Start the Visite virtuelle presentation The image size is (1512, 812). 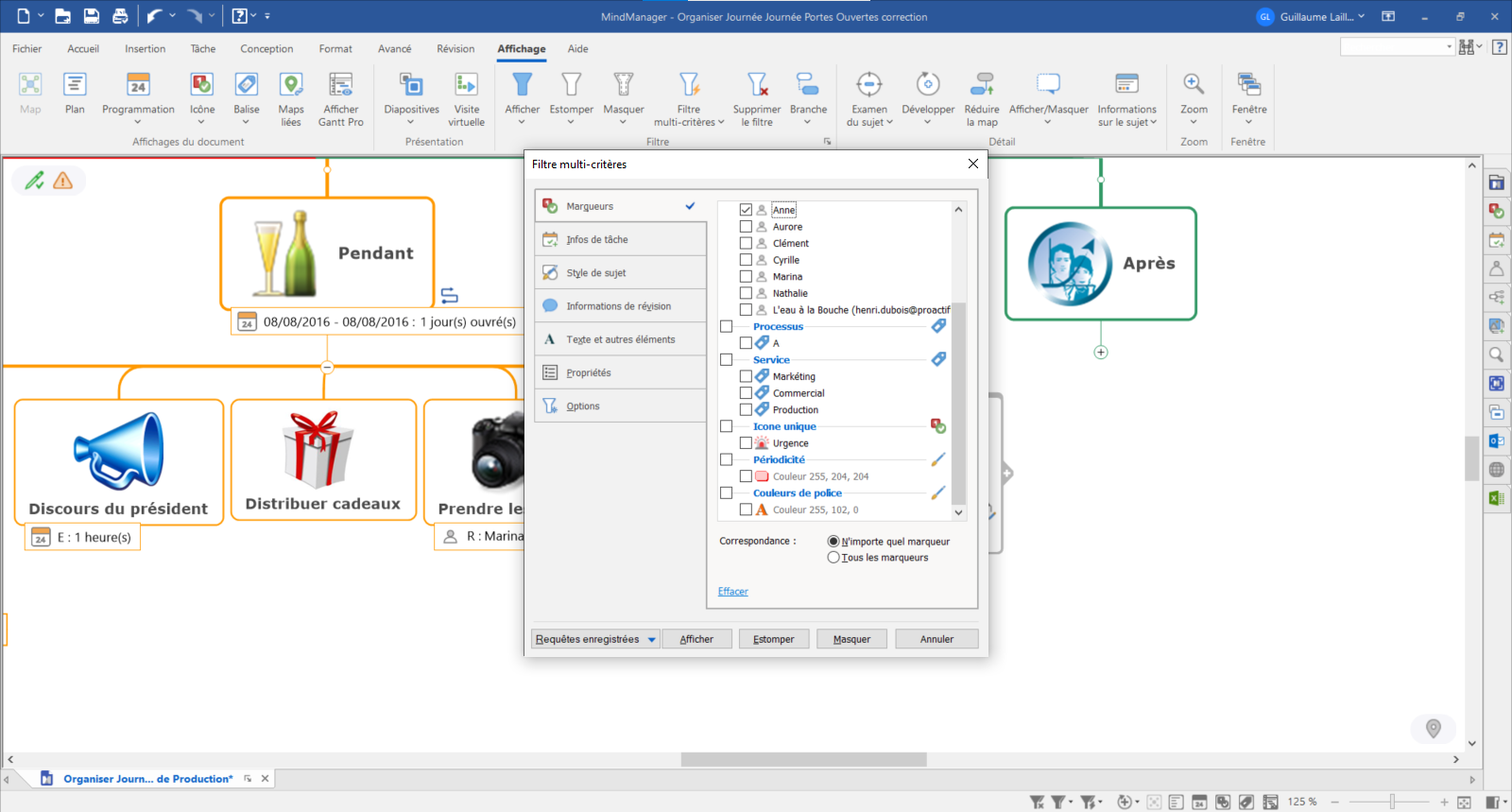[466, 86]
